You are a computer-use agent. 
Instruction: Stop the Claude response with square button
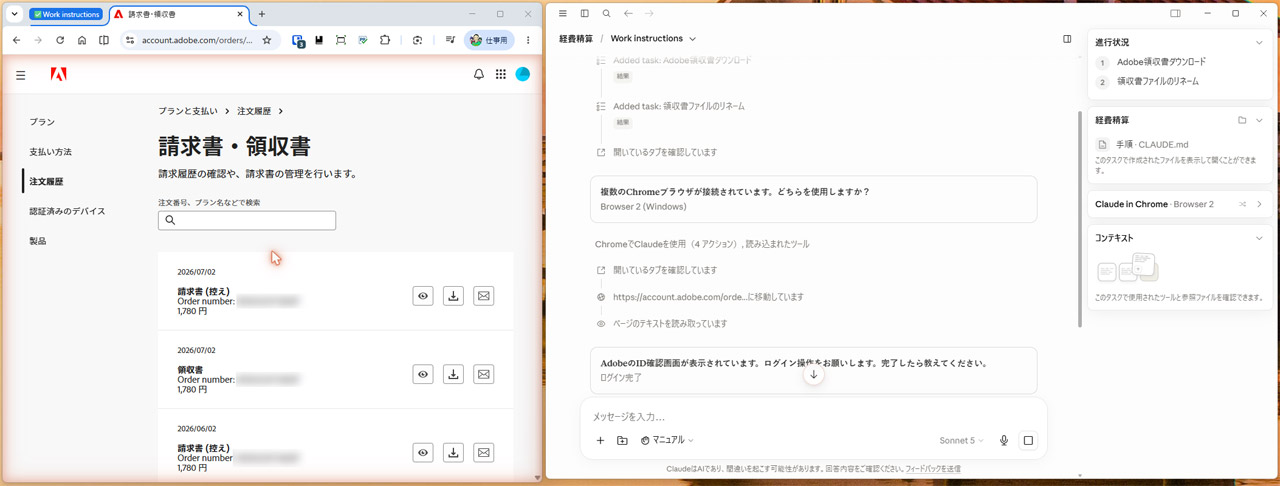[1028, 440]
